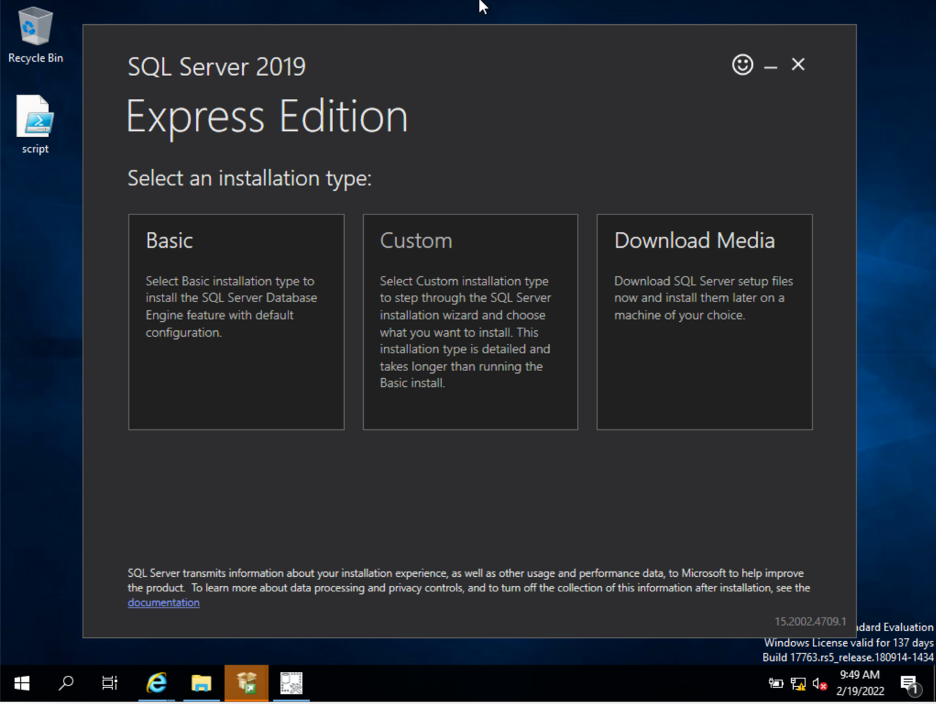Open the SQL Server Installation Center taskbar icon

point(290,684)
